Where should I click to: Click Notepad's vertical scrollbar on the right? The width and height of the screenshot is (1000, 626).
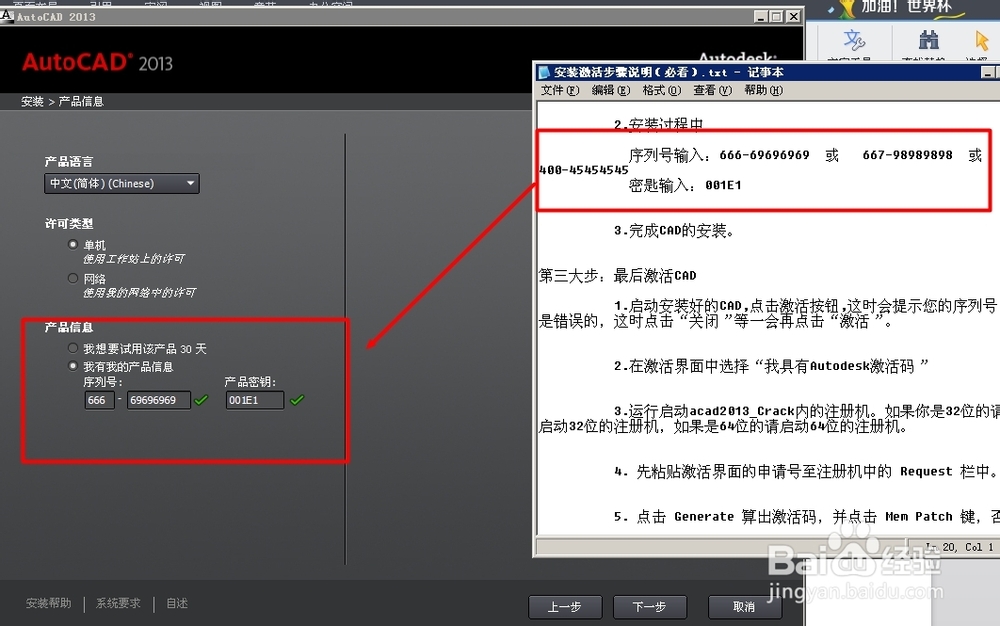(x=994, y=300)
